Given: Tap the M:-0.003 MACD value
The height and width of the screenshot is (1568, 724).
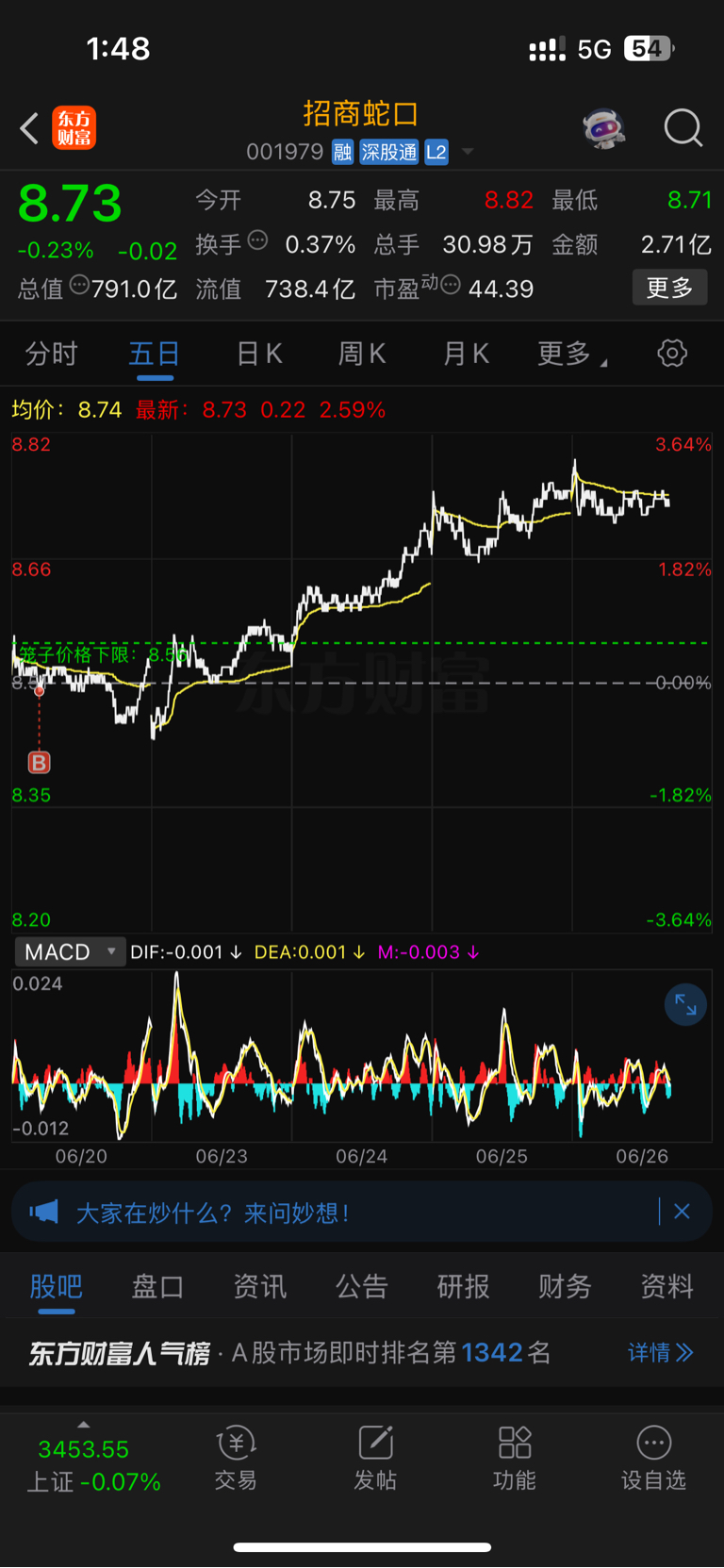Looking at the screenshot, I should 428,952.
